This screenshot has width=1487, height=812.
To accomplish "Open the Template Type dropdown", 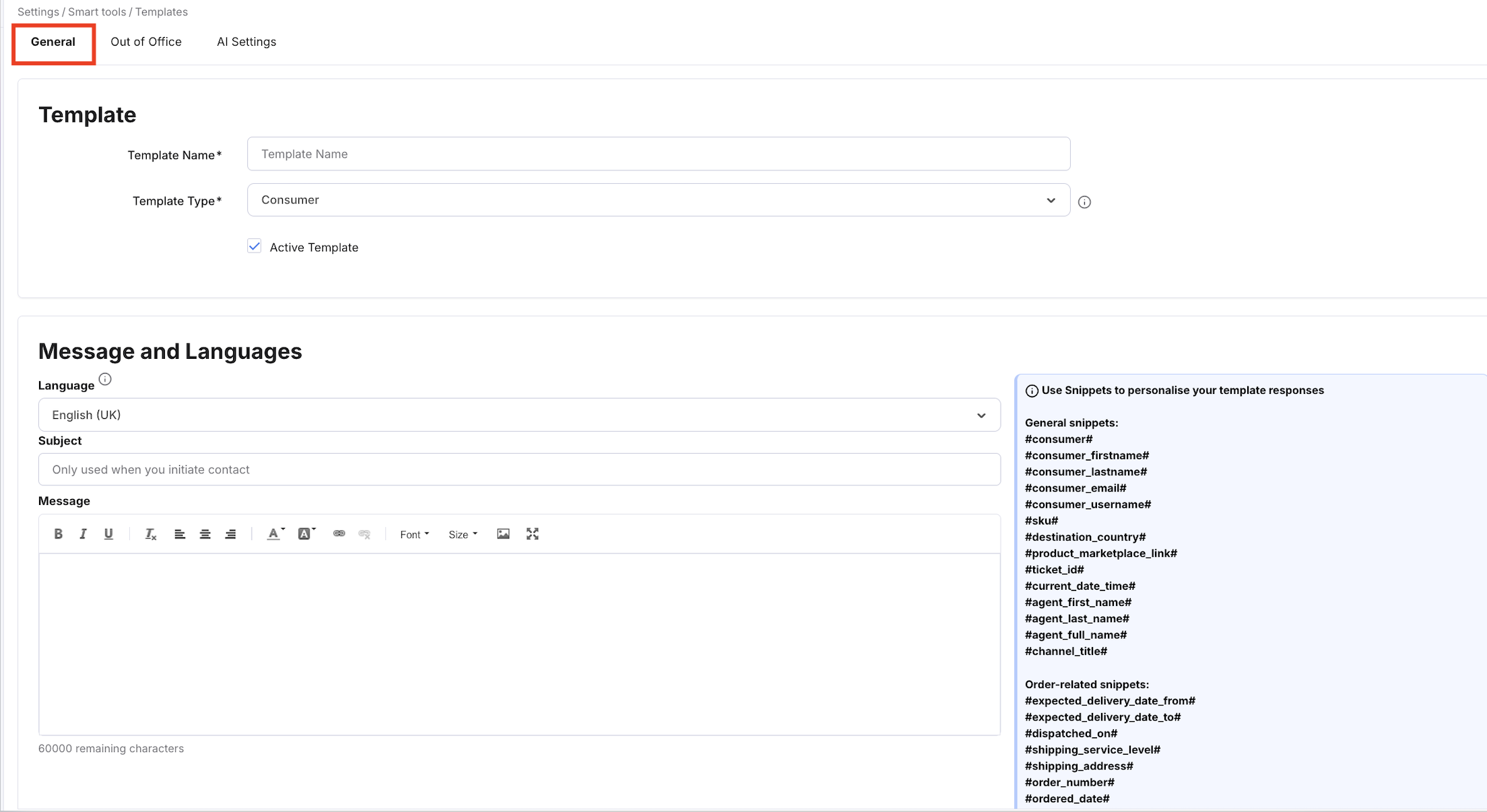I will 659,200.
